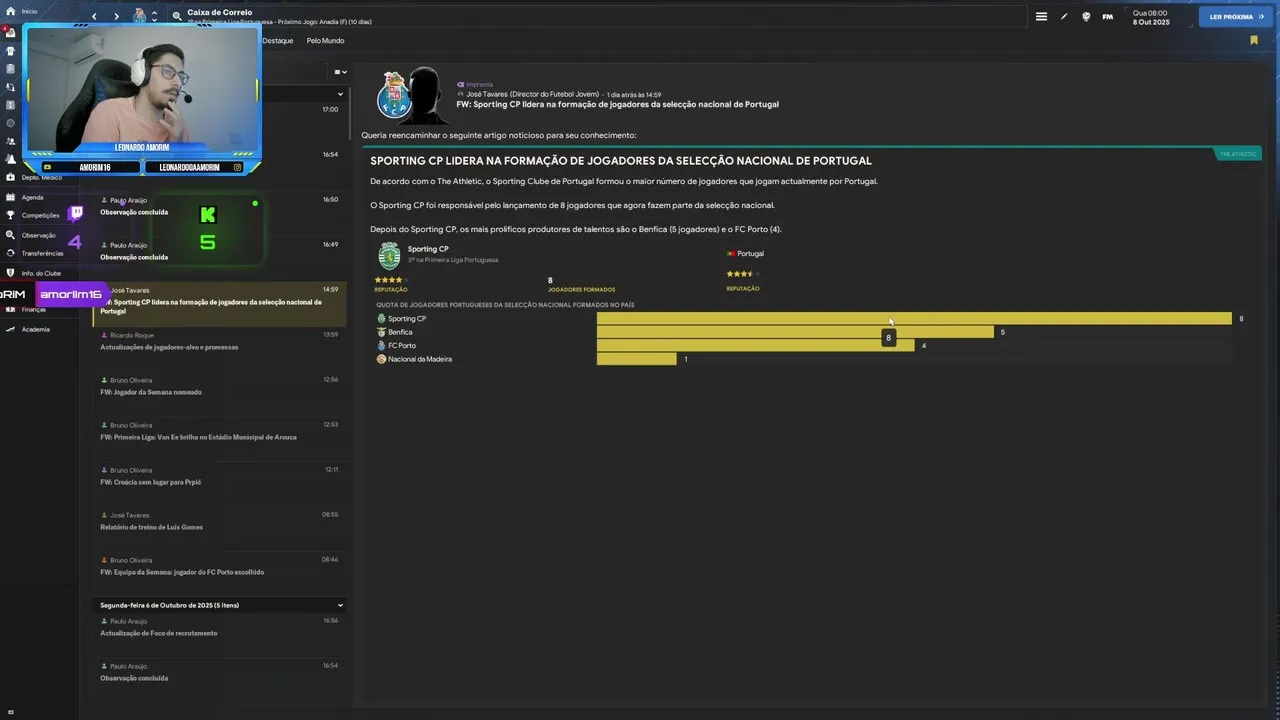Open the Observação scouting icon
Screen dimensions: 1280x720
[10, 235]
